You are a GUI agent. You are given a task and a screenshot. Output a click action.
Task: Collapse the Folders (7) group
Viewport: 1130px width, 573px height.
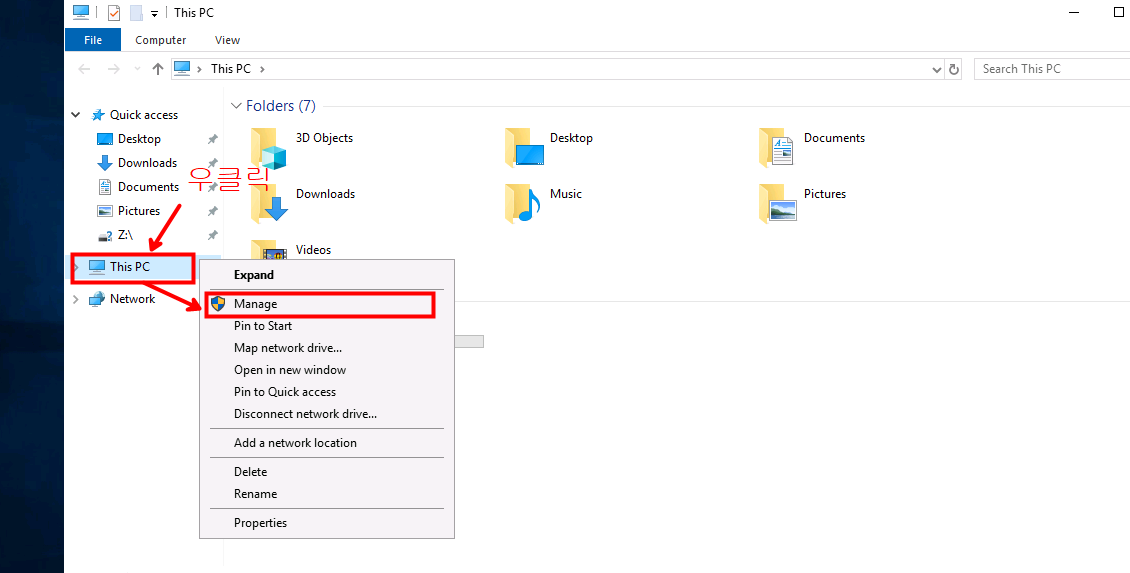pos(236,106)
